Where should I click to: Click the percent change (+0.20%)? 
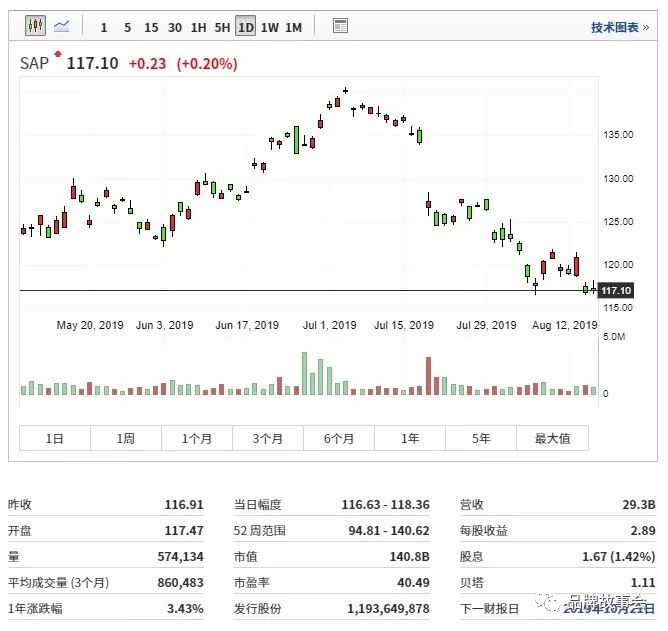(x=207, y=64)
